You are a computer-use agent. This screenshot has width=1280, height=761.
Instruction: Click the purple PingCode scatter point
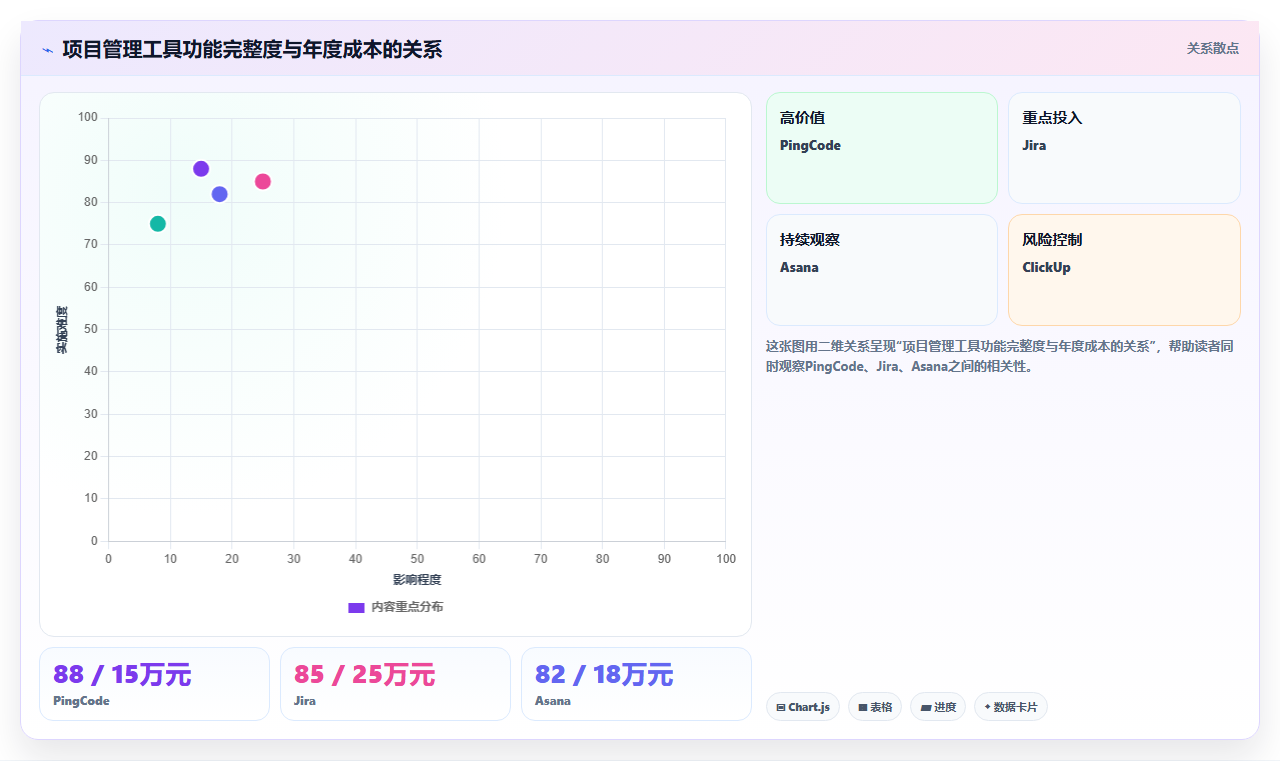click(201, 169)
